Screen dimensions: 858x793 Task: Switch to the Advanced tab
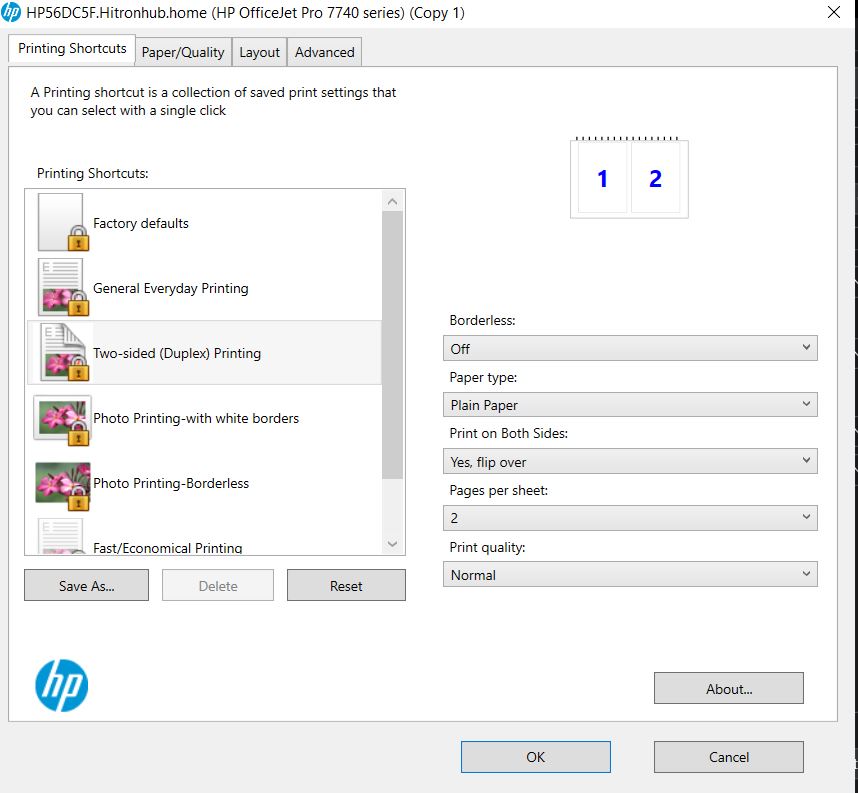(324, 51)
